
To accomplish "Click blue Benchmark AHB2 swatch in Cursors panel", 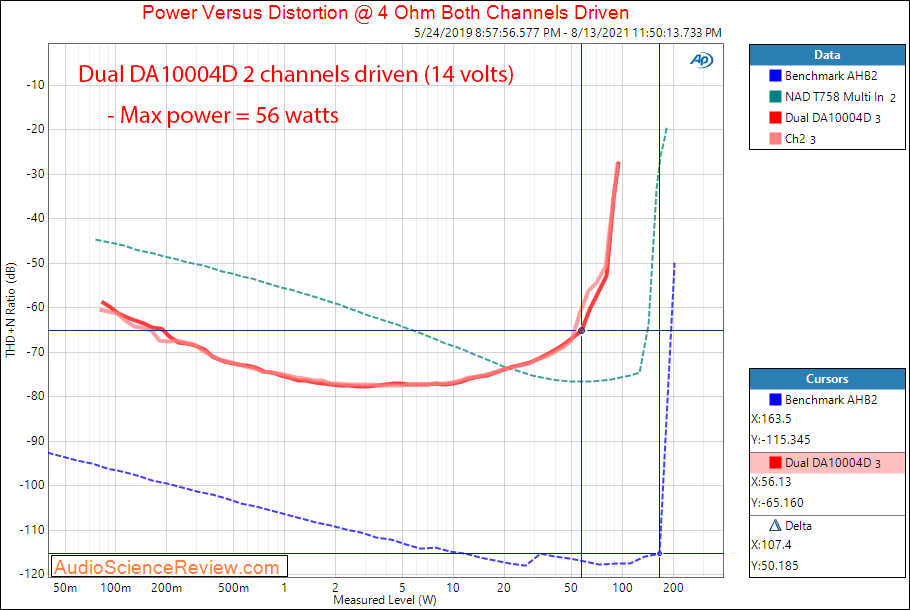I will [x=775, y=400].
